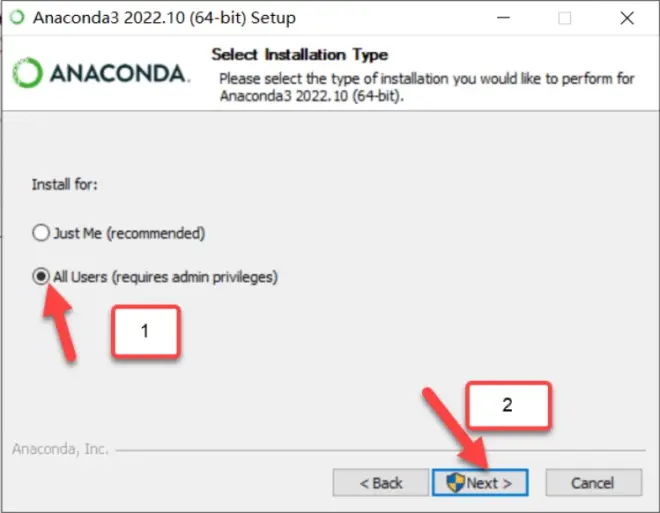Select the All Users radio button

point(41,276)
